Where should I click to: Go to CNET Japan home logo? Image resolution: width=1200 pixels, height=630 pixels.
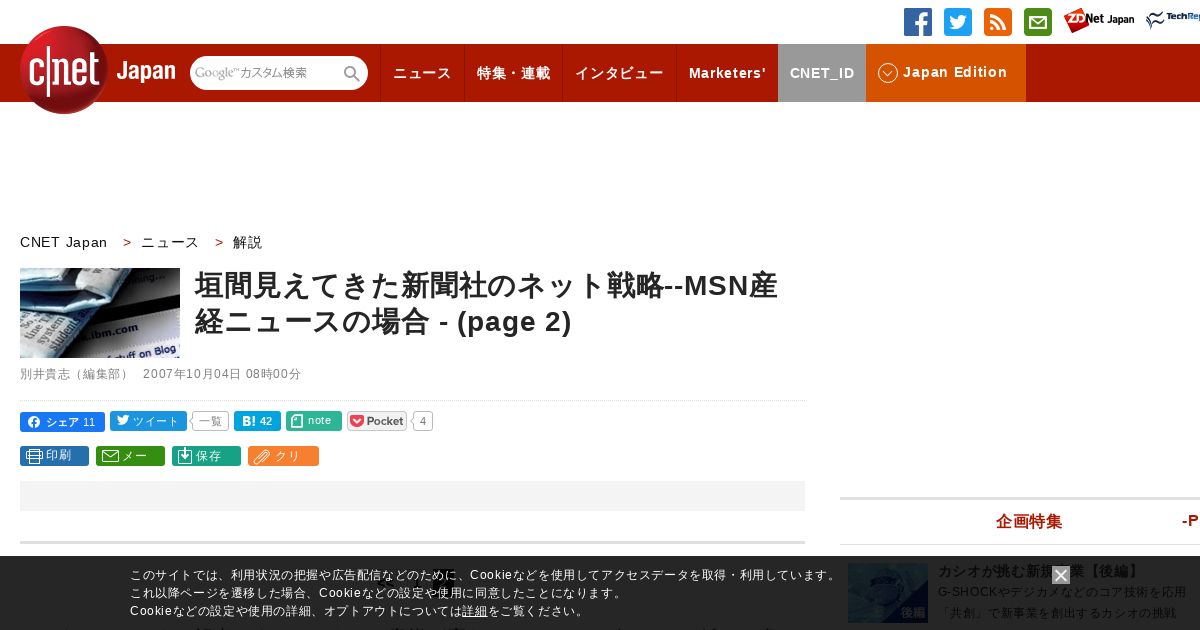pyautogui.click(x=97, y=71)
